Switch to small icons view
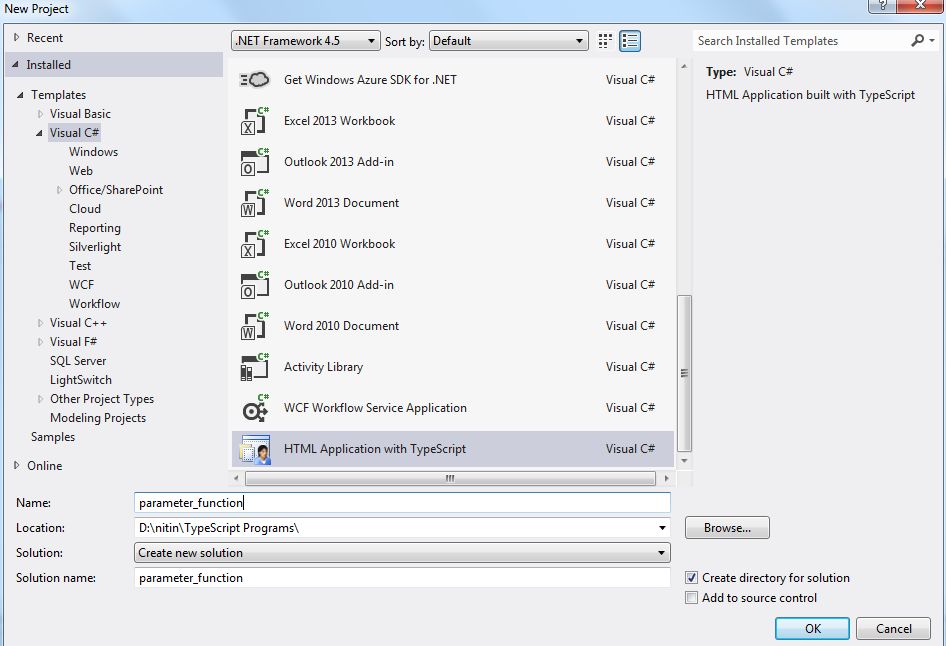The height and width of the screenshot is (646, 946). 605,40
